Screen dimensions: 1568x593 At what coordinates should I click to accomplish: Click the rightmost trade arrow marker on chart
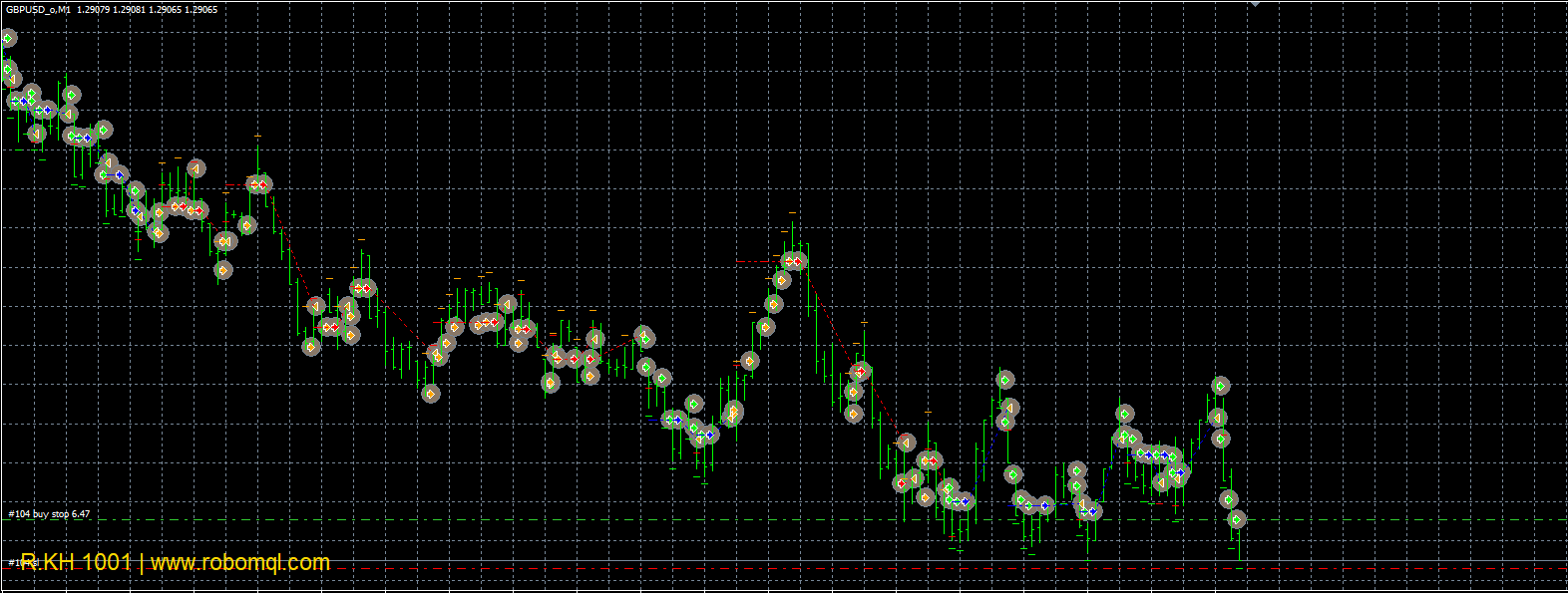coord(1237,519)
